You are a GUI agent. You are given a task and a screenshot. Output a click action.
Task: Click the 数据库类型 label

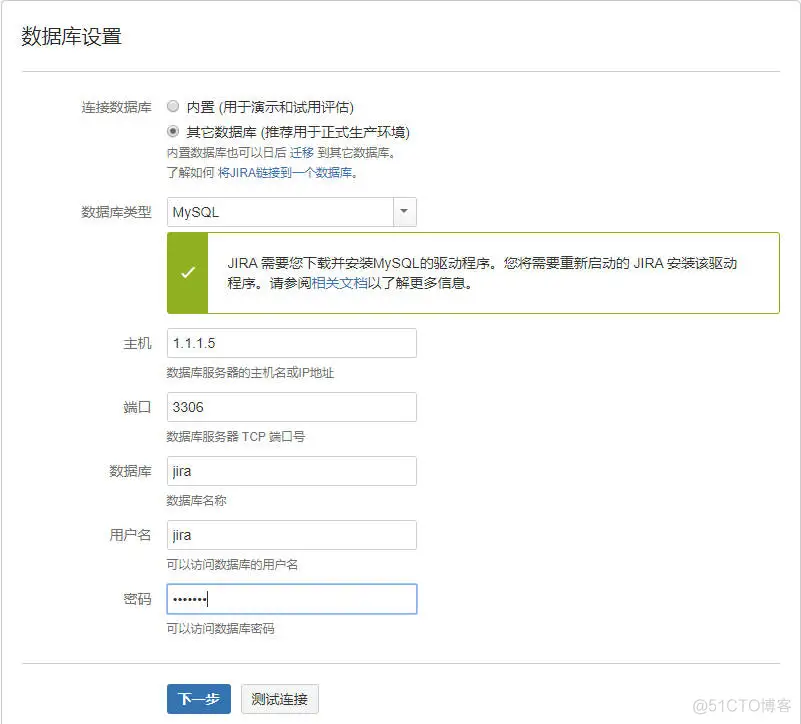(116, 212)
